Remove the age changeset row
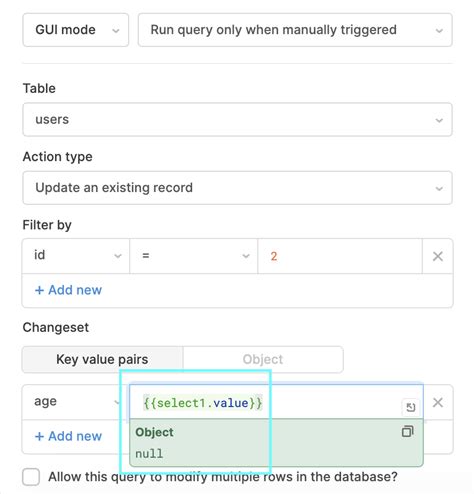 point(438,402)
